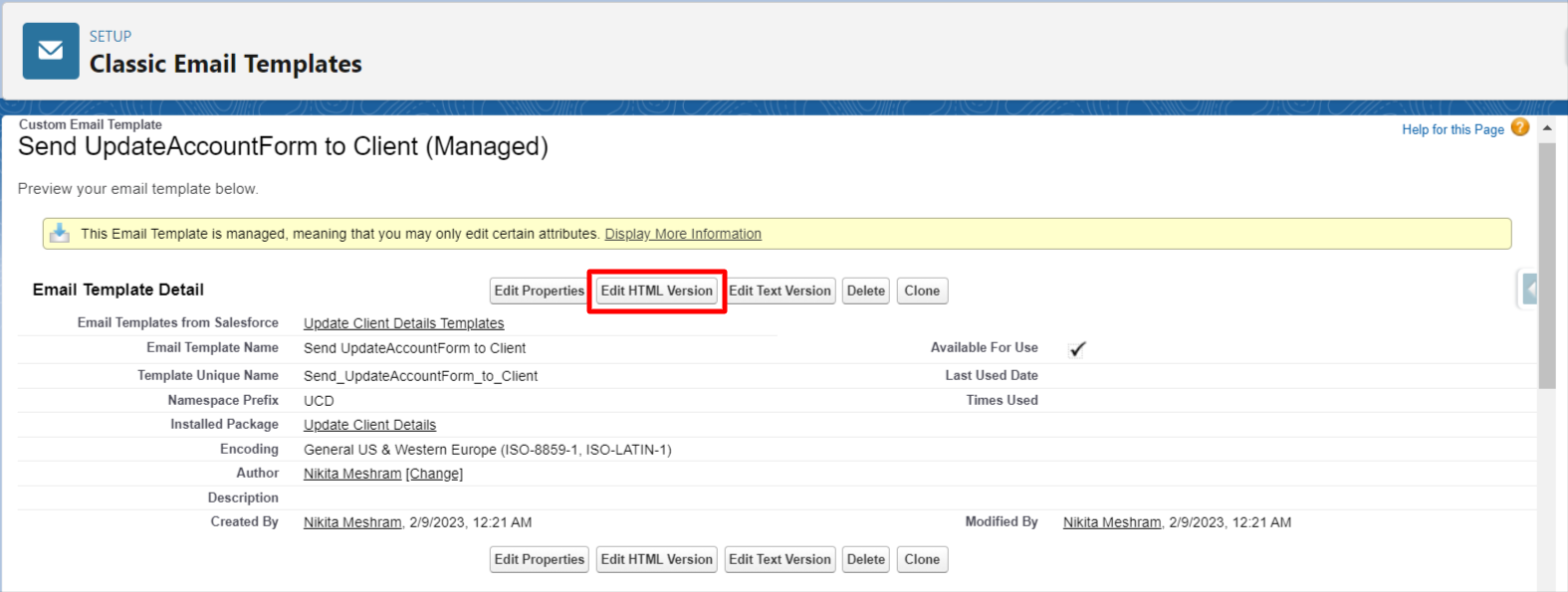Screen dimensions: 1568x592
Task: Click bottom Edit Text Version button
Action: 780,559
